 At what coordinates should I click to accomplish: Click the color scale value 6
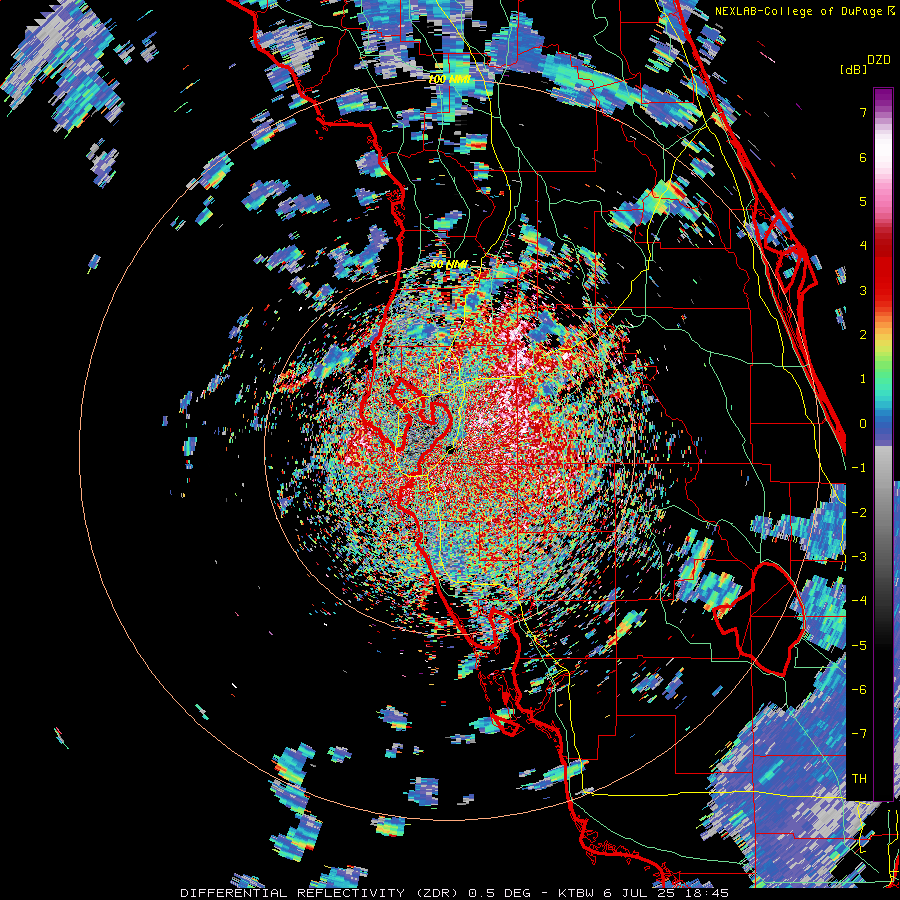(863, 157)
